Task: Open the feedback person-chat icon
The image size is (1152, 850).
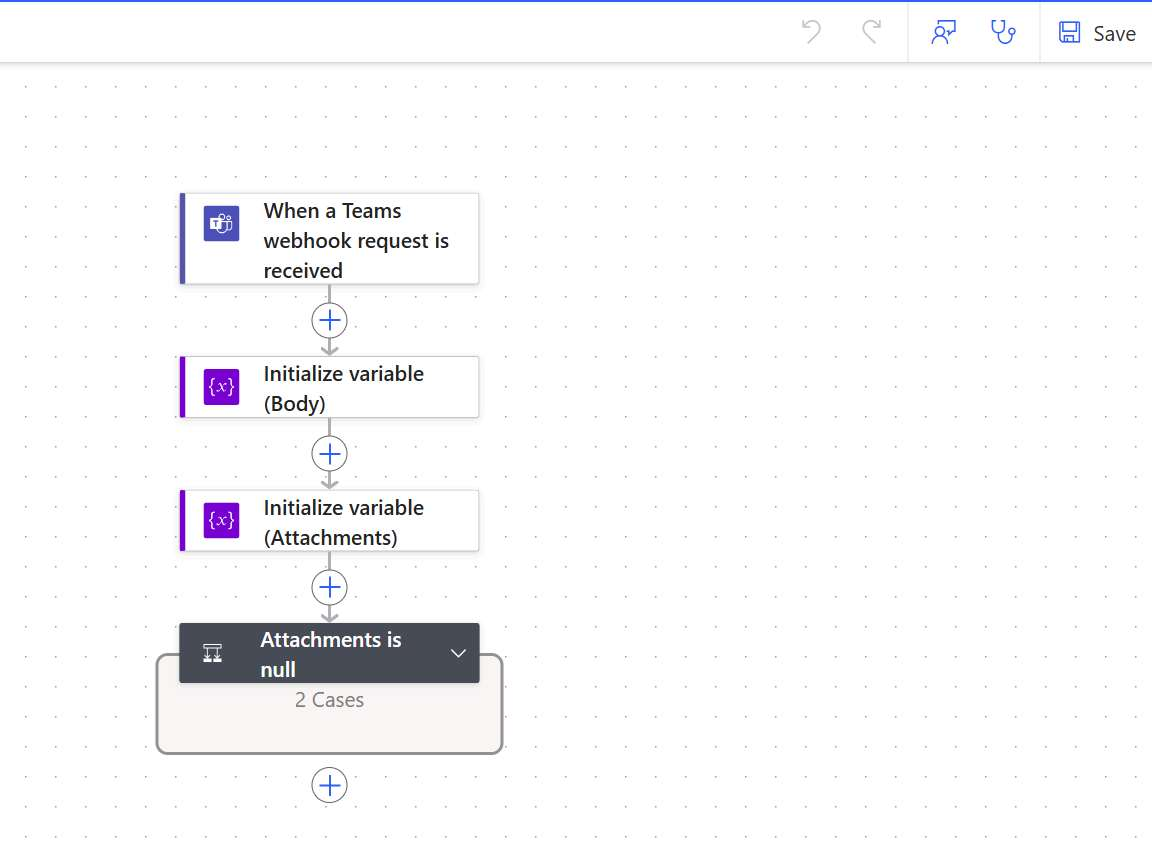Action: 943,32
